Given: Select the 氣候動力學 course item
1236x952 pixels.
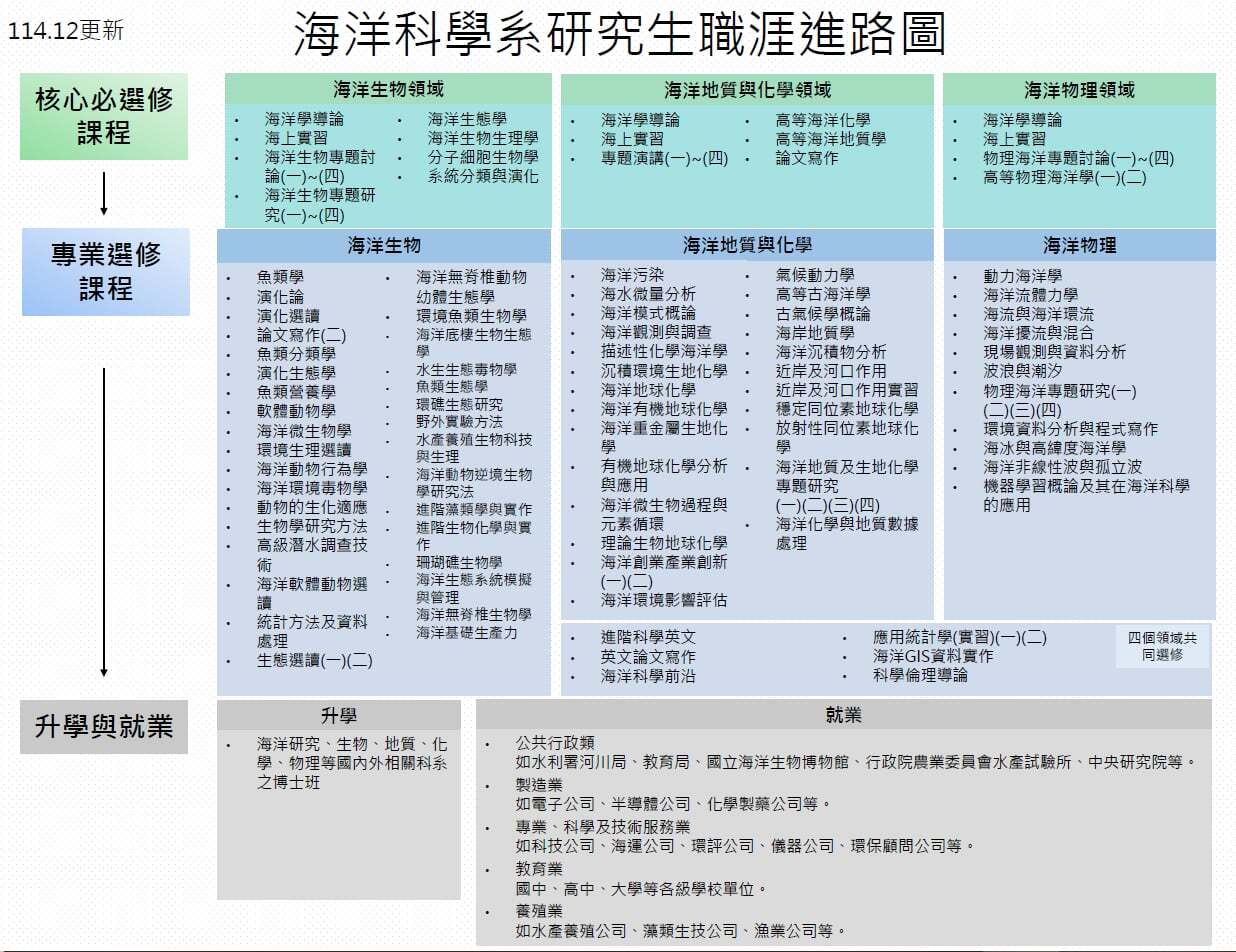Looking at the screenshot, I should (x=814, y=275).
